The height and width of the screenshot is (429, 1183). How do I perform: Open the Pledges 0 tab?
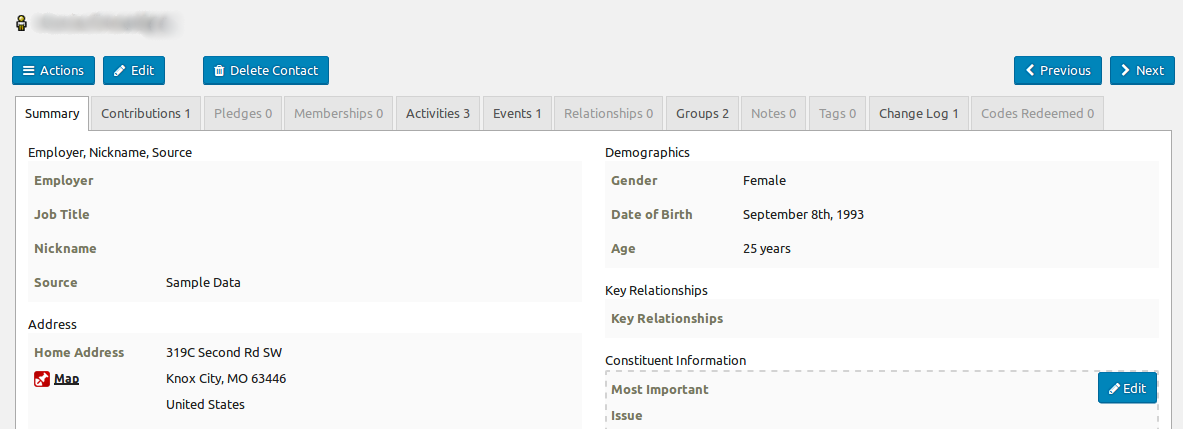(243, 113)
